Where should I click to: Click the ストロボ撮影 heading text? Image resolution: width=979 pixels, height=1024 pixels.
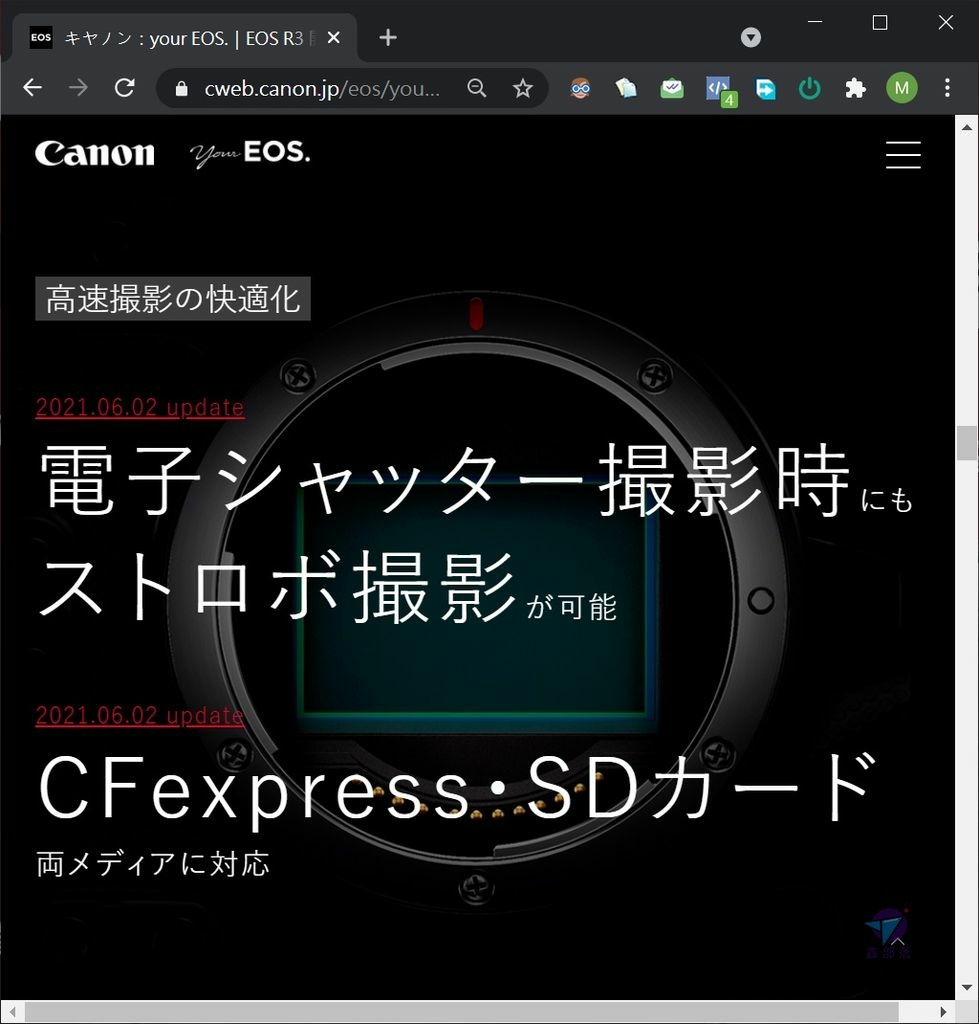(279, 586)
